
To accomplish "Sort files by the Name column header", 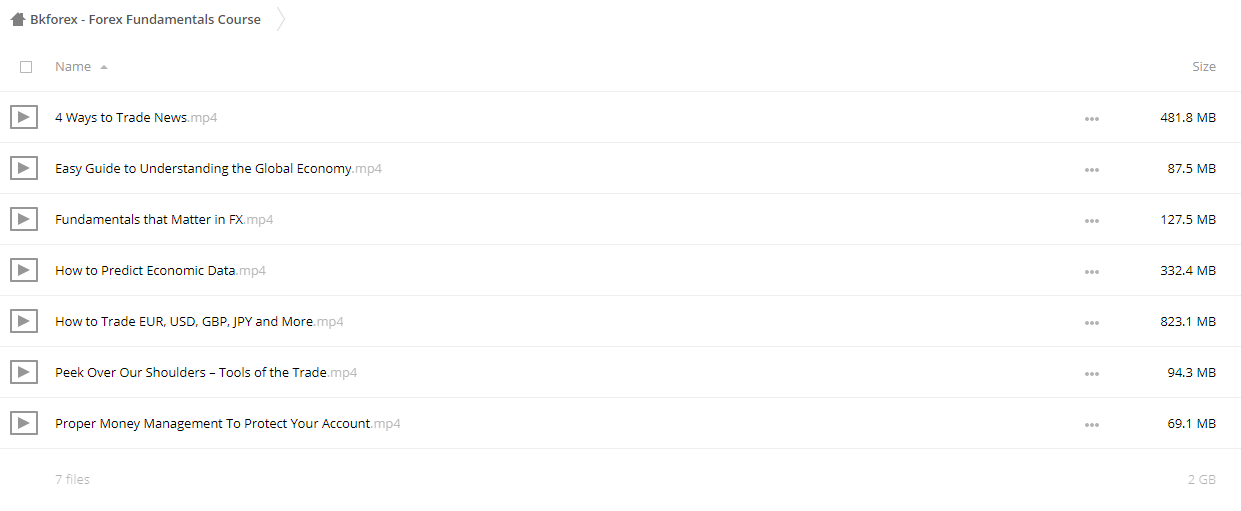I will 73,66.
